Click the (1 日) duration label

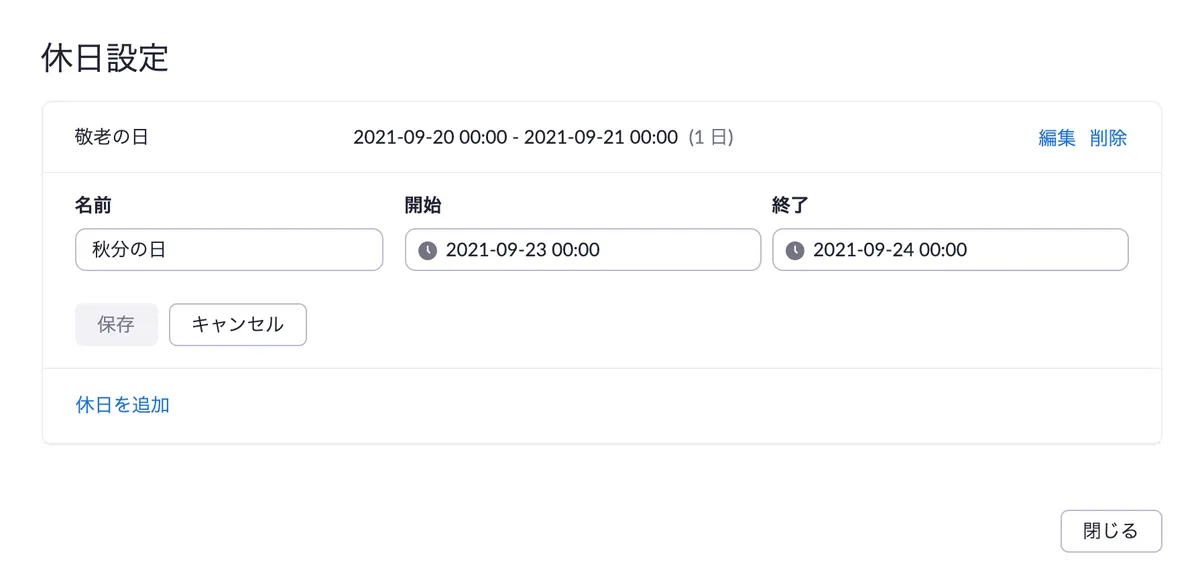click(711, 137)
